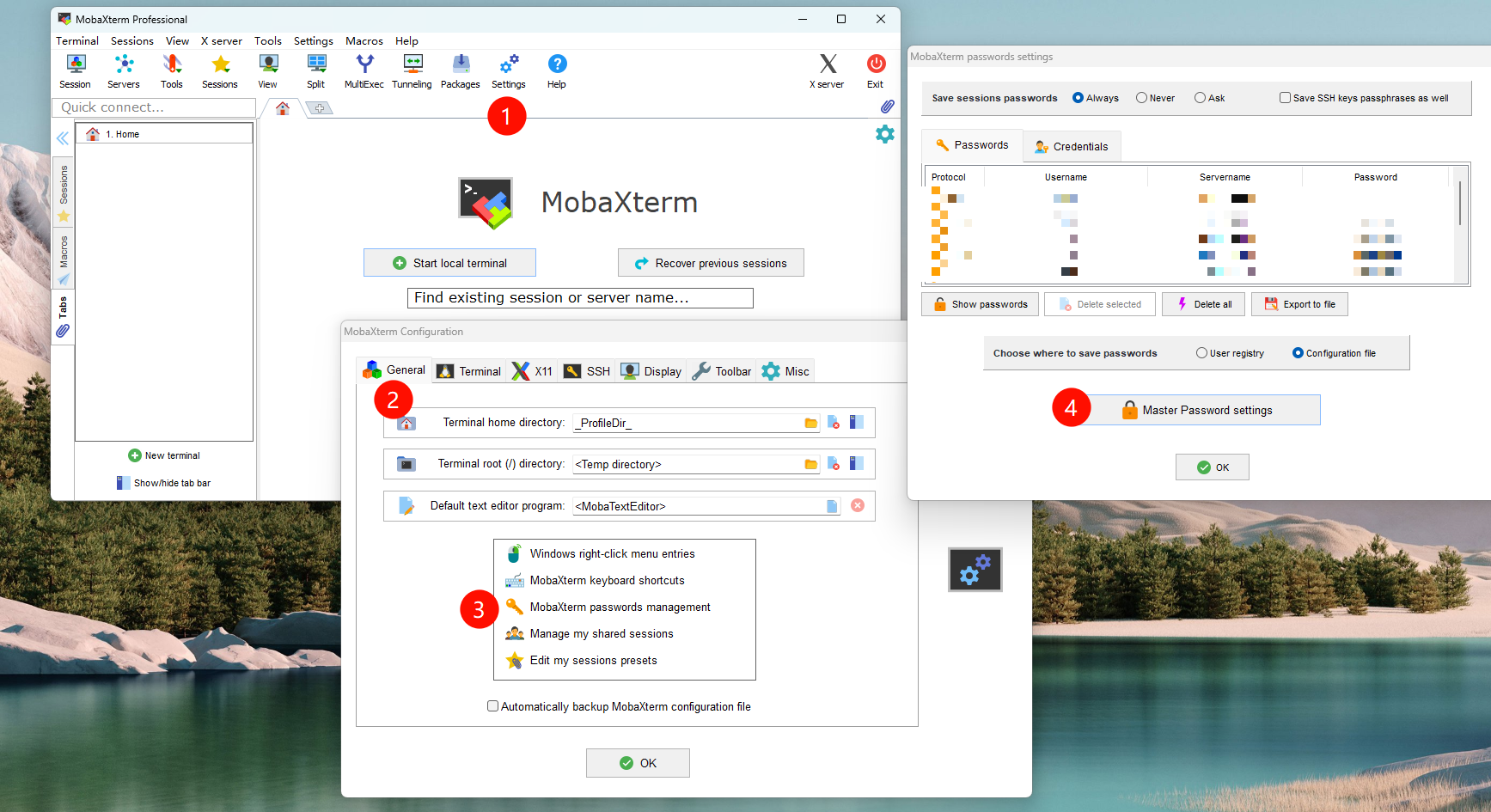Open the Sessions menu
Screen dimensions: 1491x812
point(132,41)
